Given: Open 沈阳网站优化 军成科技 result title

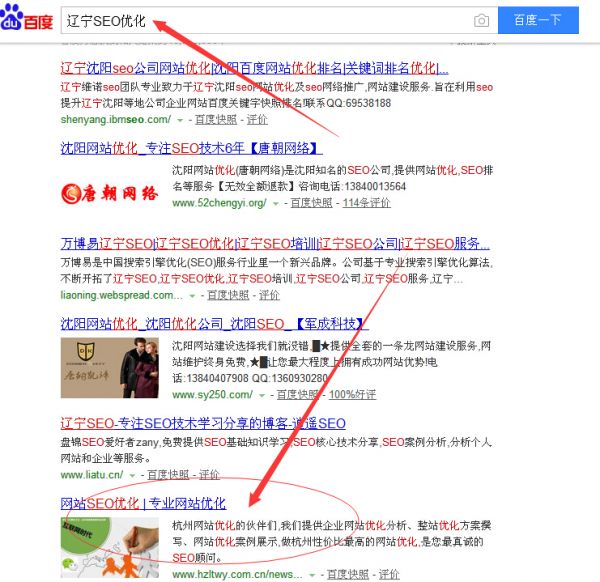Looking at the screenshot, I should click(x=214, y=324).
